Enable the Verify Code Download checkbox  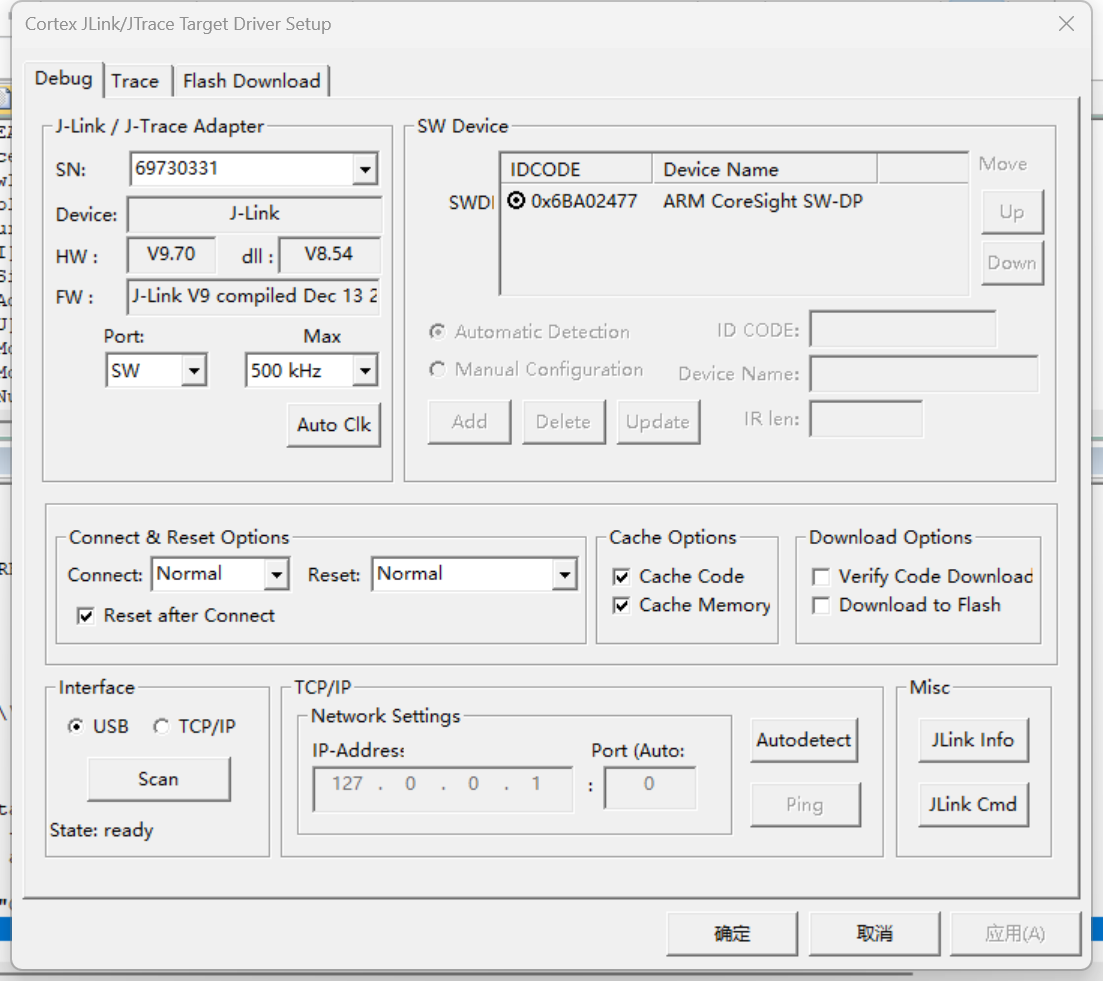pyautogui.click(x=821, y=577)
